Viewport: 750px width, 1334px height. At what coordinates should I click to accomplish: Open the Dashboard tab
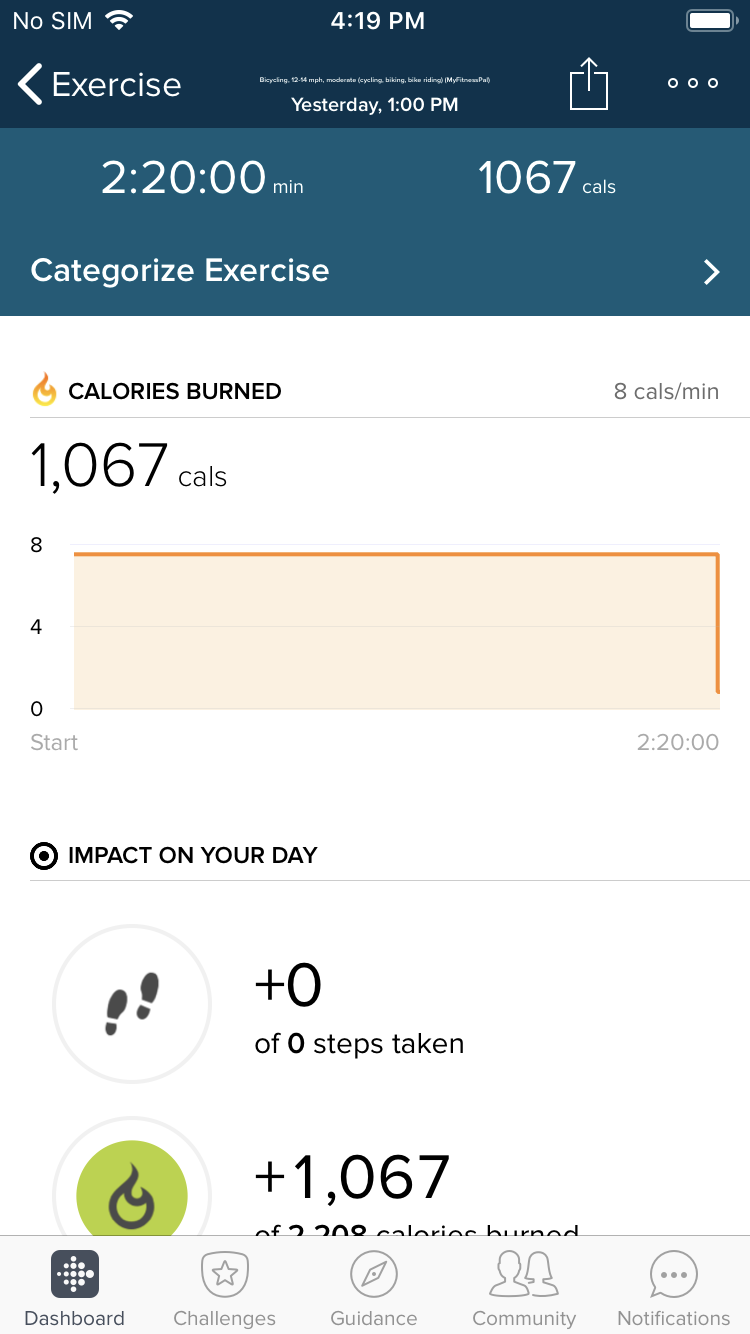pos(75,1289)
